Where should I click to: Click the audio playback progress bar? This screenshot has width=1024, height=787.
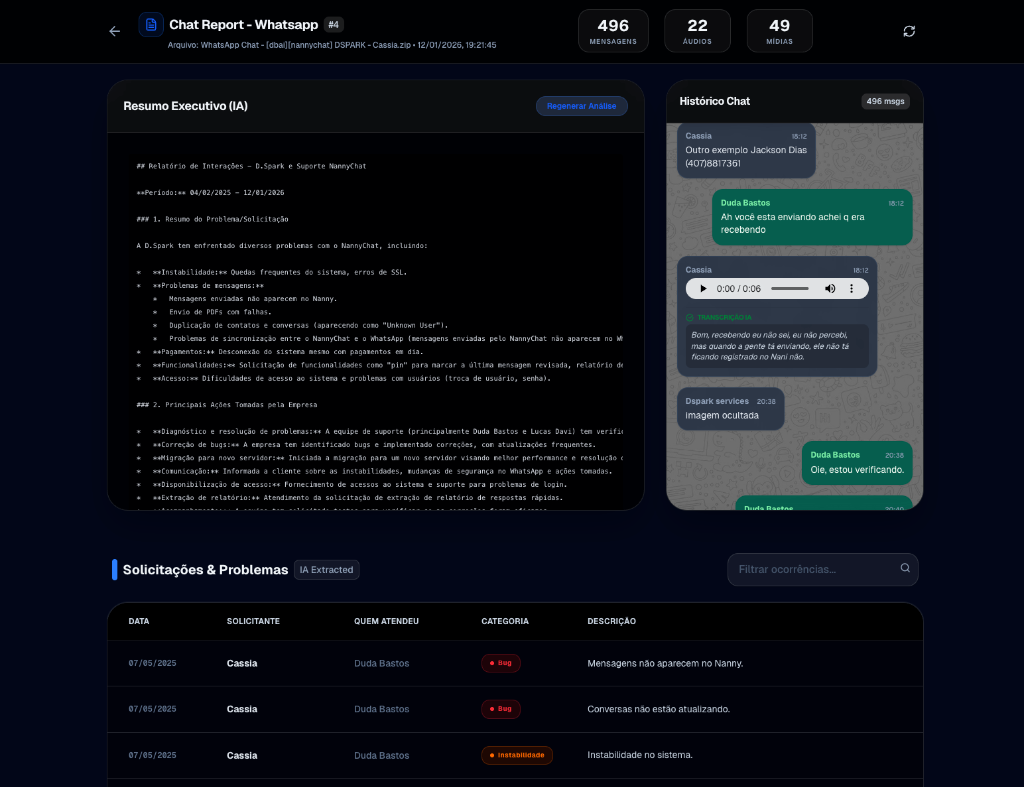coord(790,288)
